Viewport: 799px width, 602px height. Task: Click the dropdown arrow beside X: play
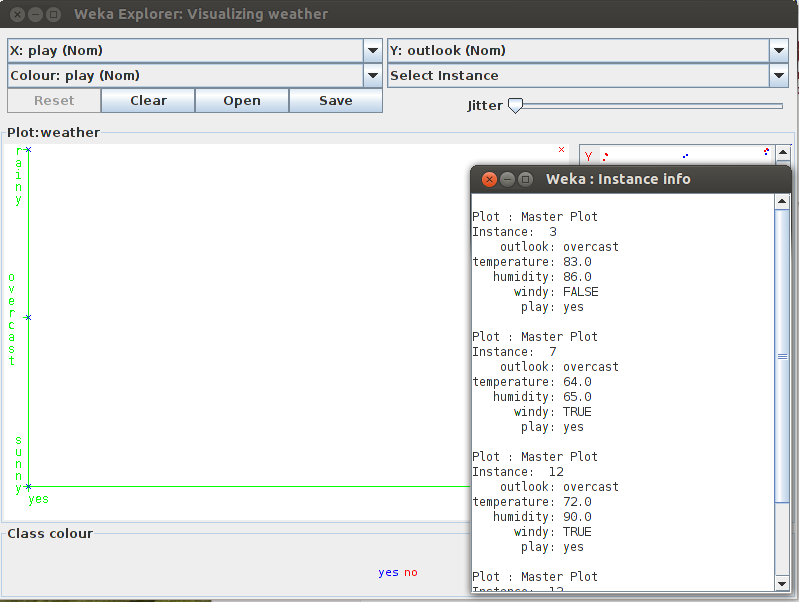(x=372, y=50)
